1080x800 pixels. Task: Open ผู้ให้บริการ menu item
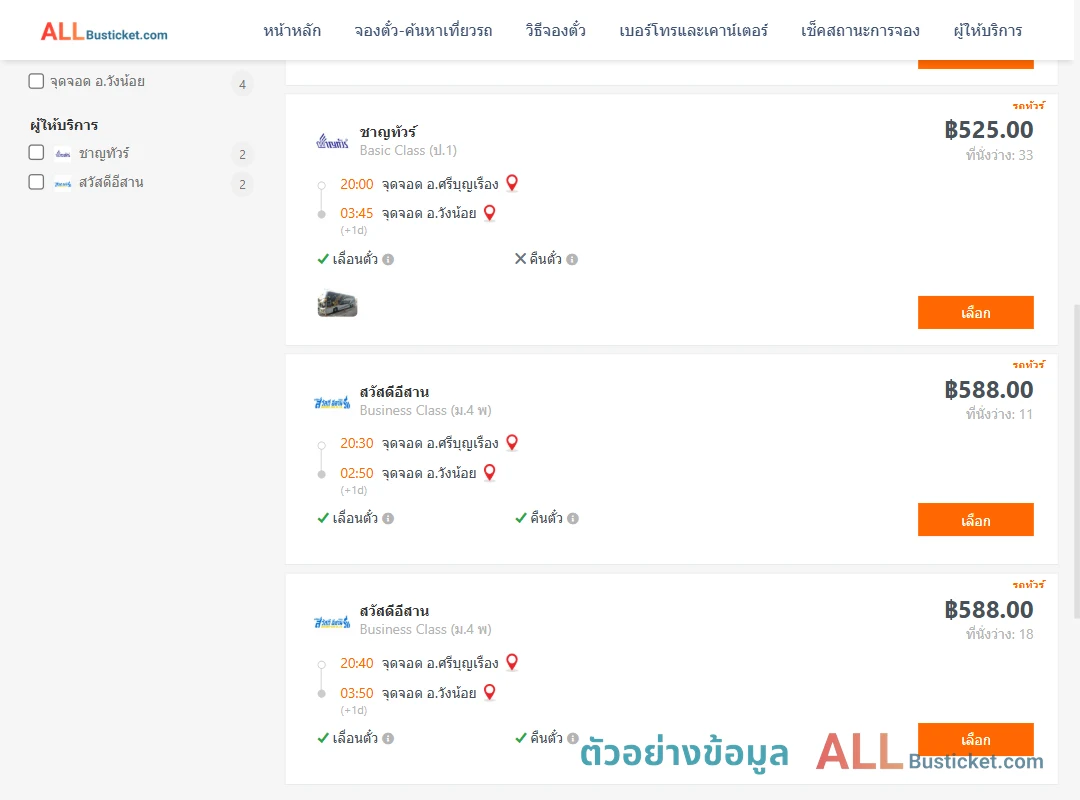(x=988, y=31)
